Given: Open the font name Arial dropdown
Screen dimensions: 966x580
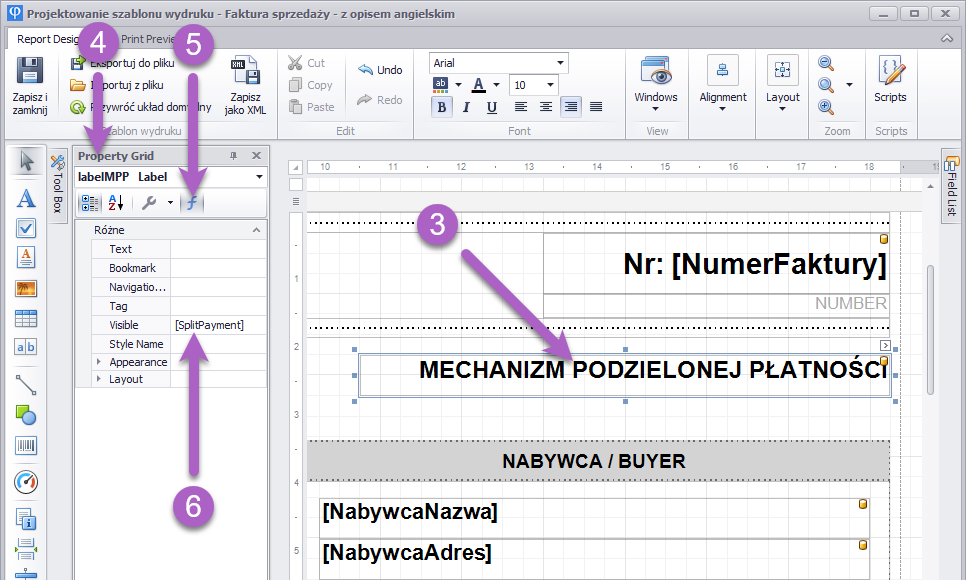Looking at the screenshot, I should click(x=560, y=63).
